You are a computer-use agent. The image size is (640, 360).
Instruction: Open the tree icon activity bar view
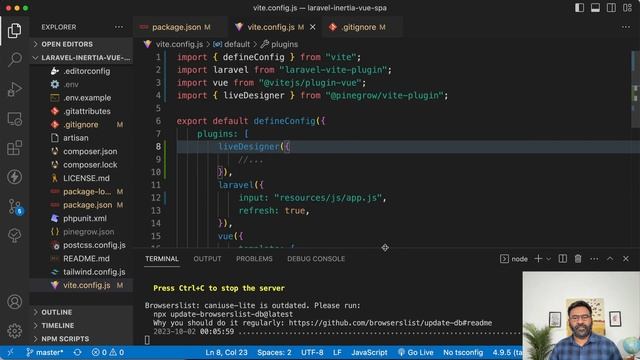click(14, 236)
